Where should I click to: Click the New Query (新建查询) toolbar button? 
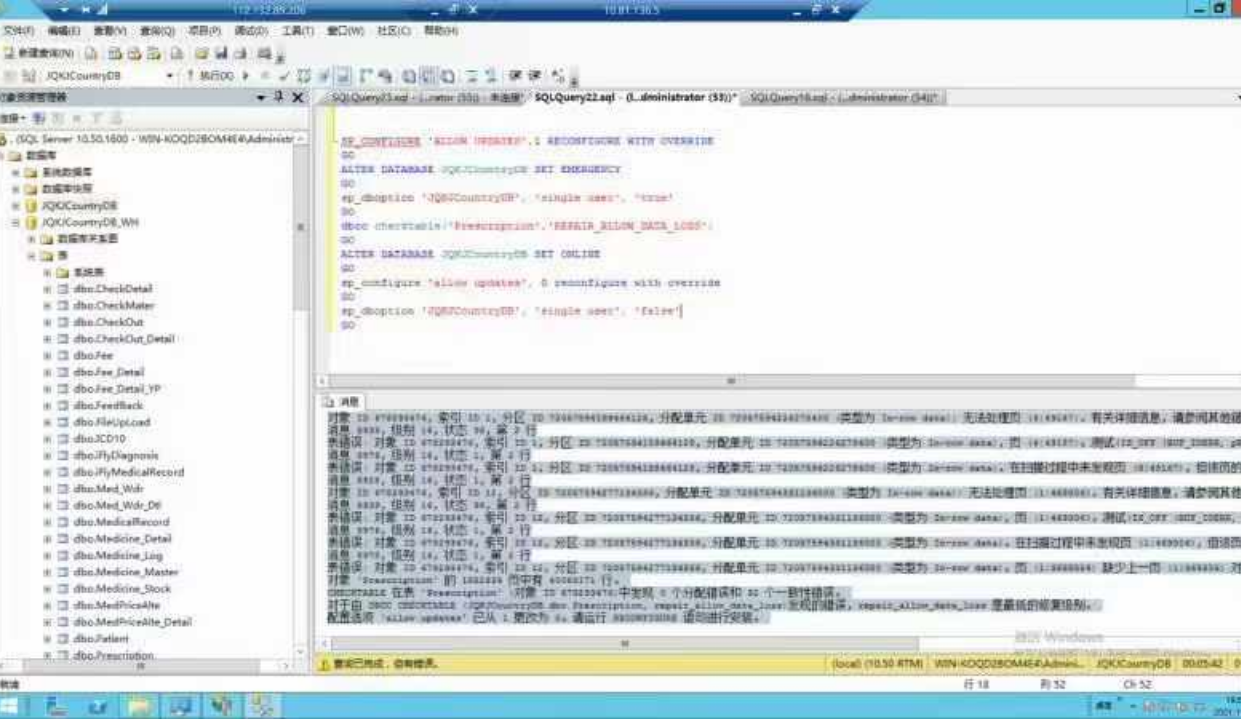[40, 53]
